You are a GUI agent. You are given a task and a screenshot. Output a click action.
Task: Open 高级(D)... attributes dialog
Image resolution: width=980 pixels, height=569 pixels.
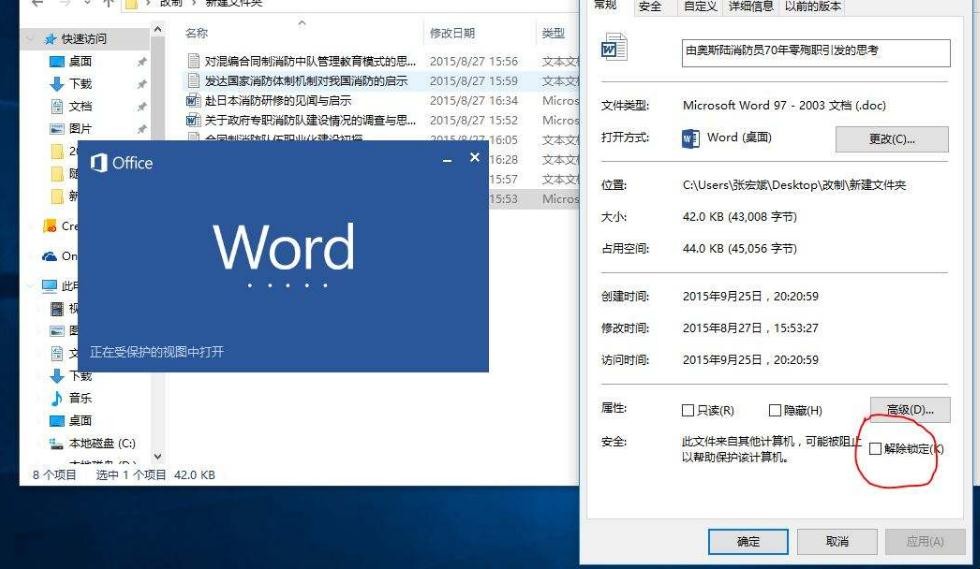pos(909,409)
